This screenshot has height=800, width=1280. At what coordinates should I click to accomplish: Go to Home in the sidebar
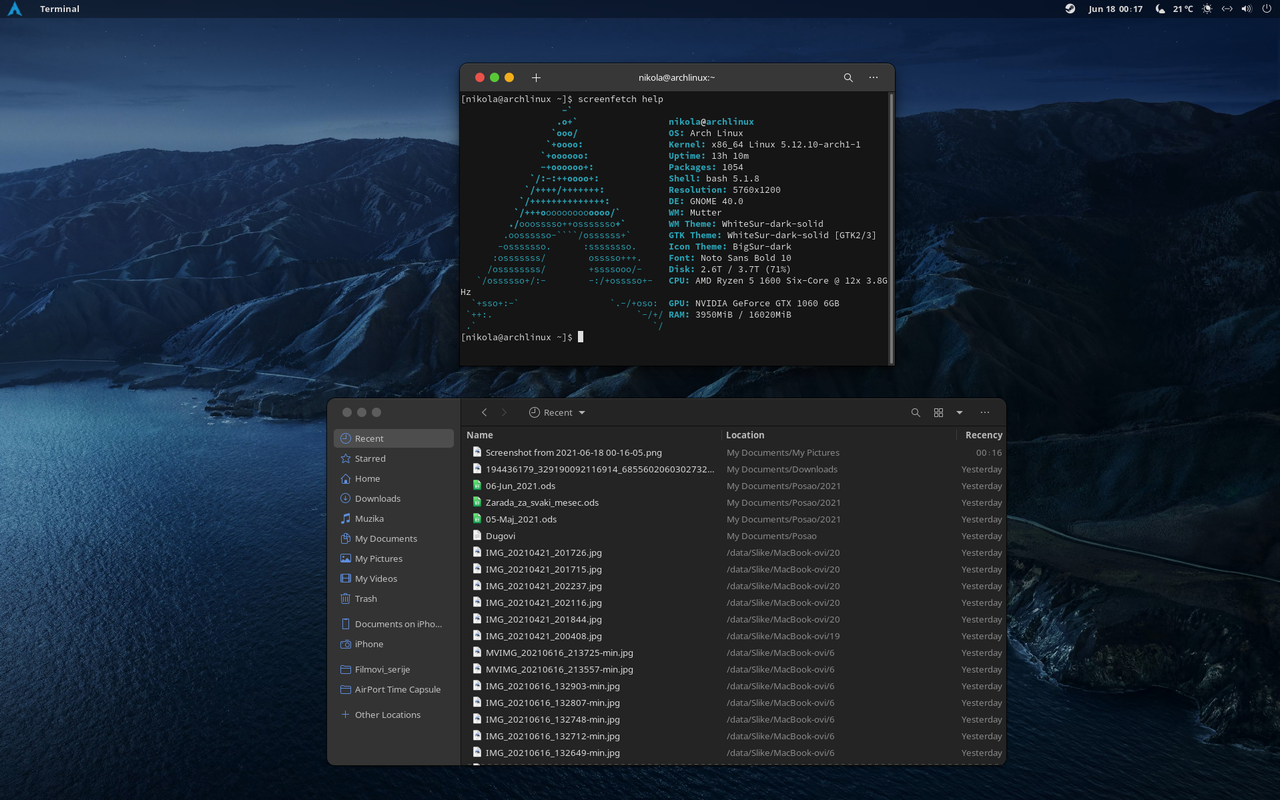coord(394,478)
